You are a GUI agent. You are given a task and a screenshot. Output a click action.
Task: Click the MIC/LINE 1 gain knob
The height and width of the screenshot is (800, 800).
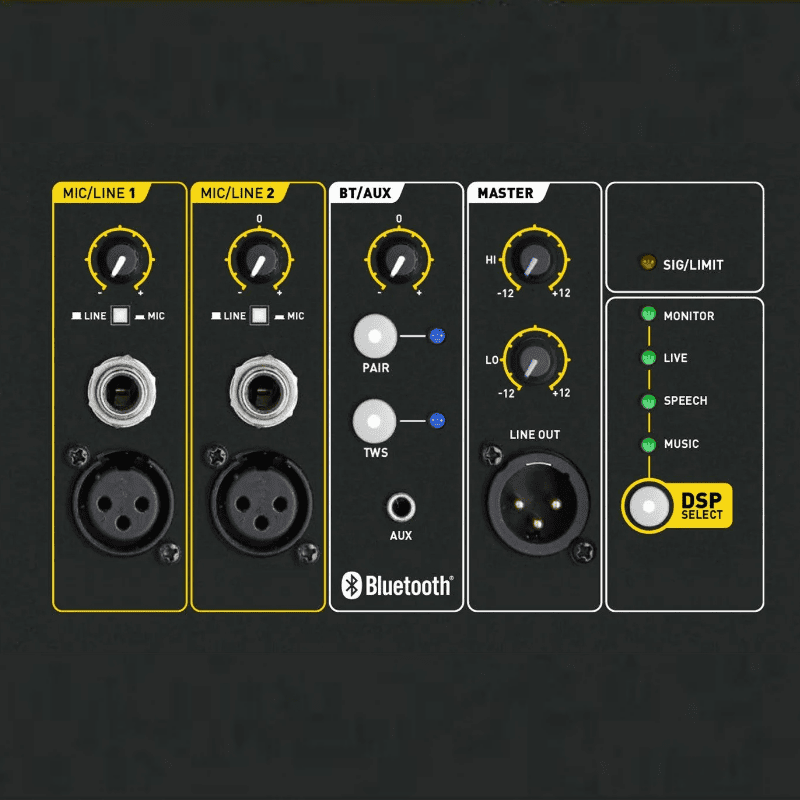[x=120, y=263]
